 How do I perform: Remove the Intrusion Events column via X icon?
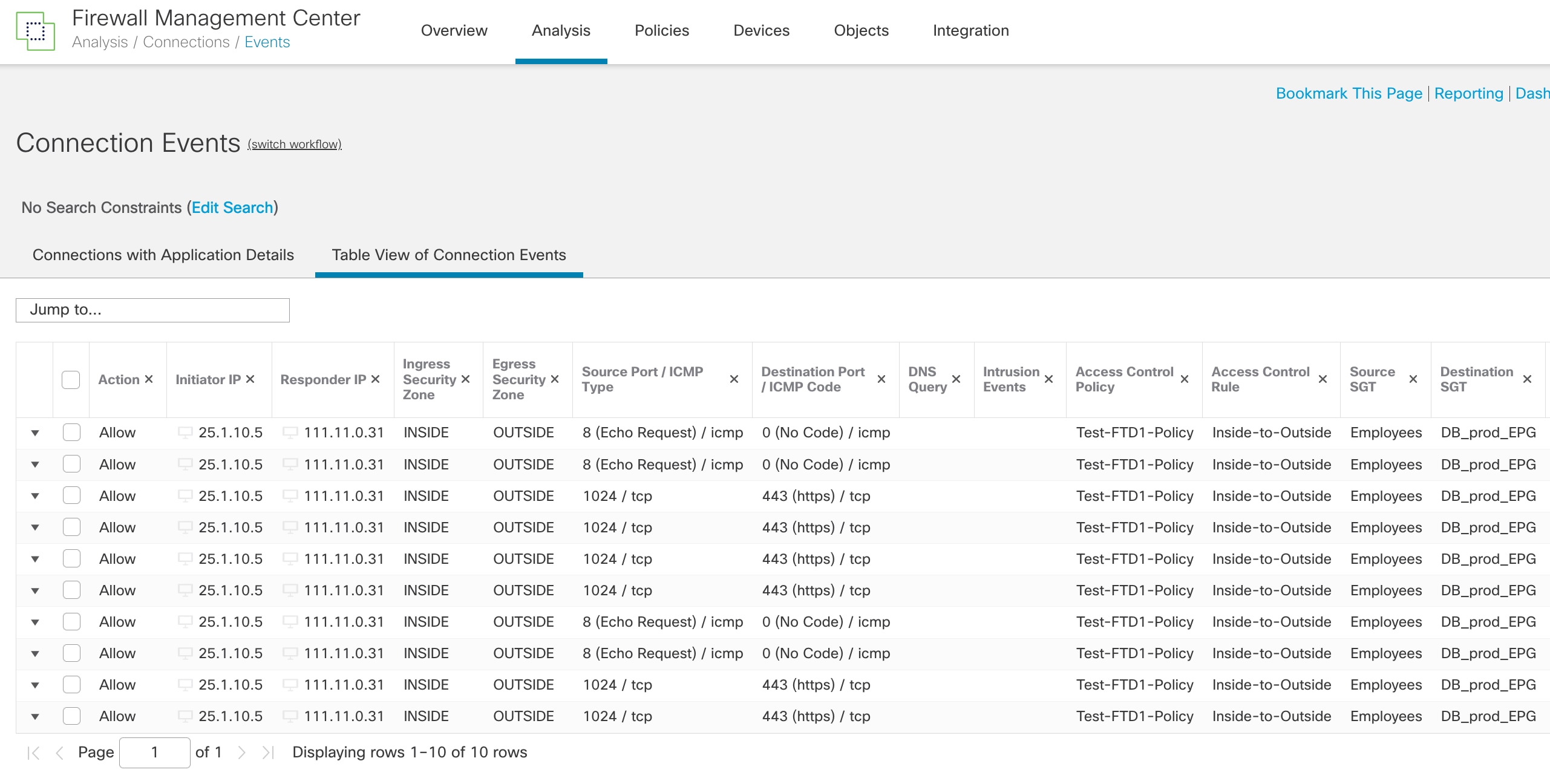1049,379
